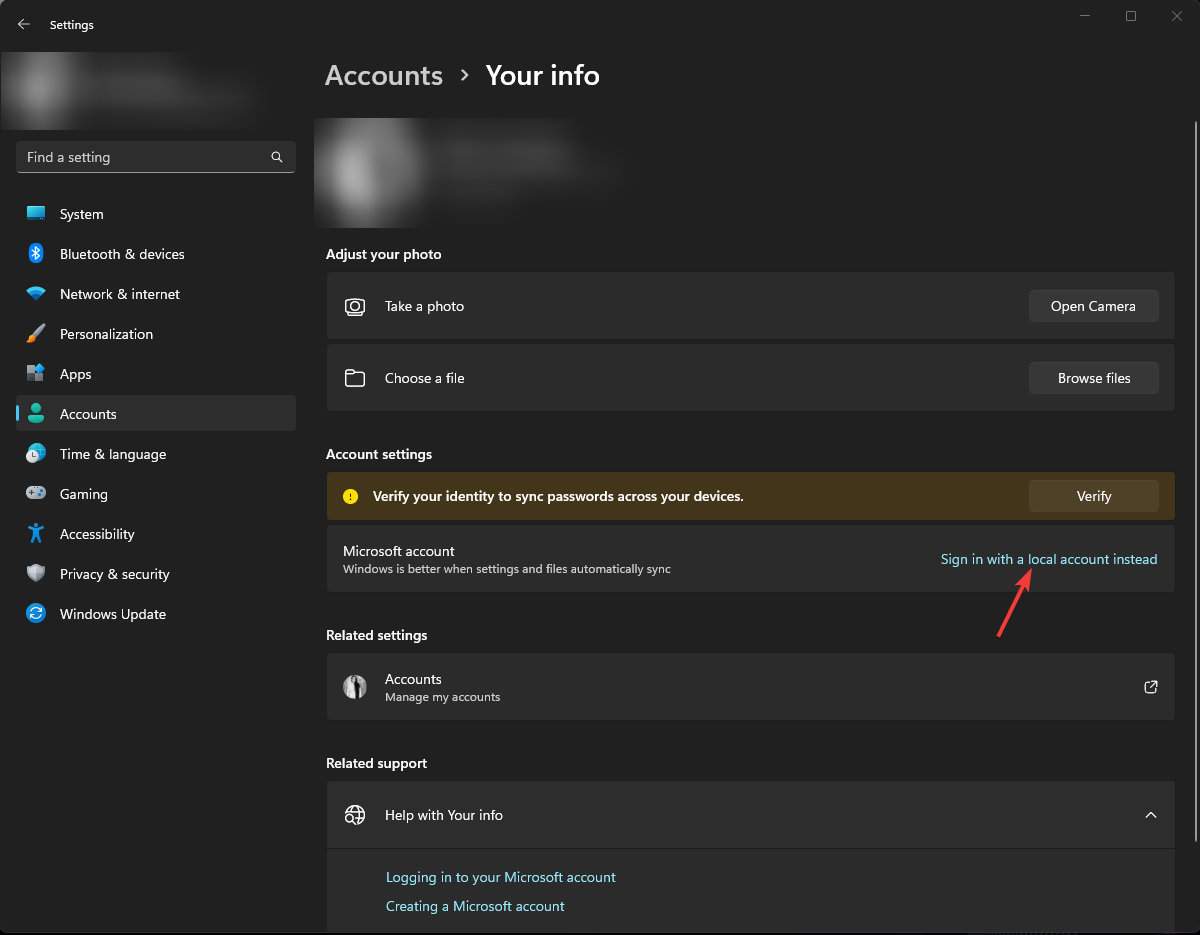The image size is (1200, 935).
Task: Go to Personalization settings
Action: click(x=106, y=334)
